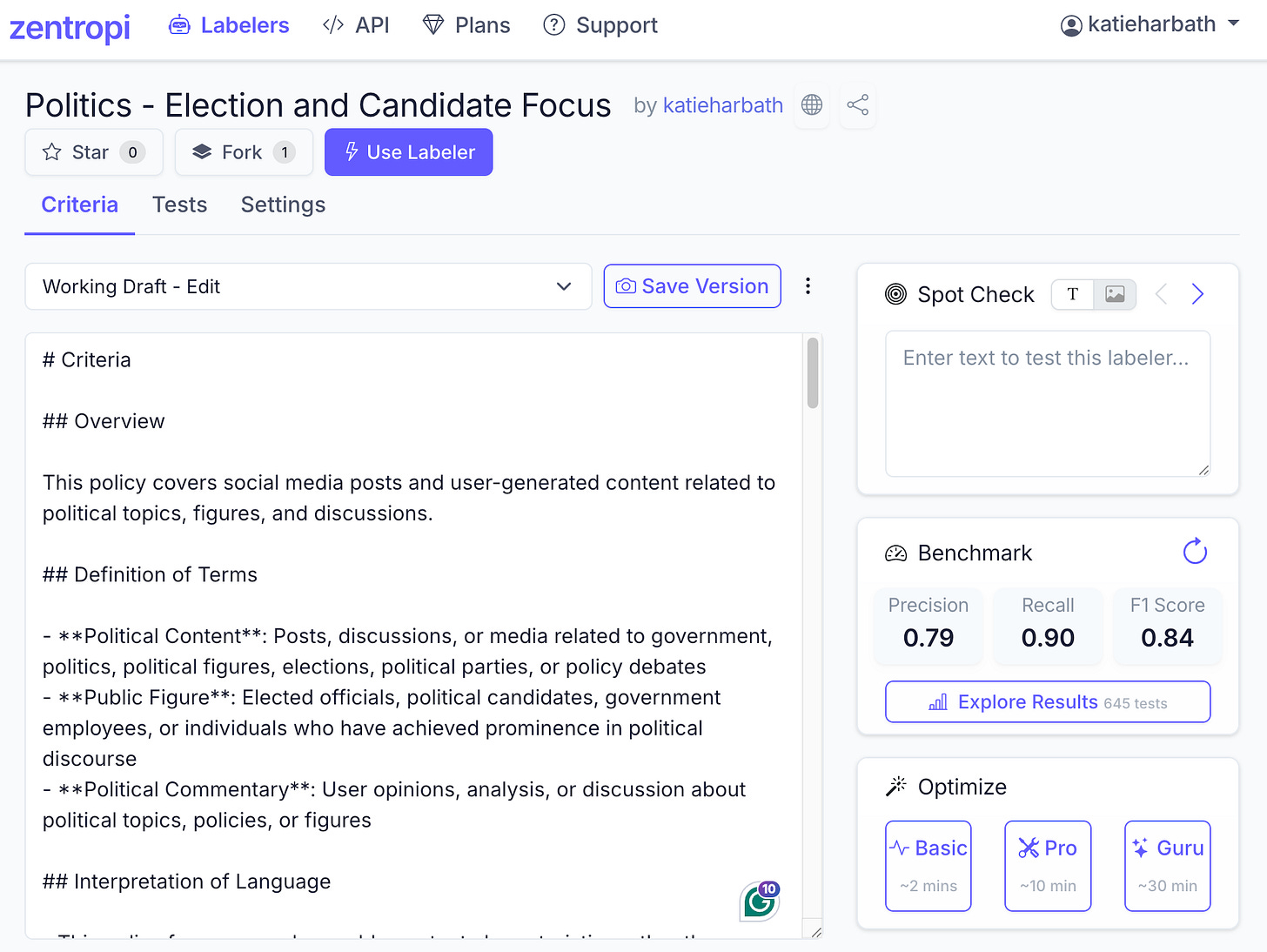The image size is (1267, 952).
Task: Open the katieharbath author link
Action: [722, 105]
